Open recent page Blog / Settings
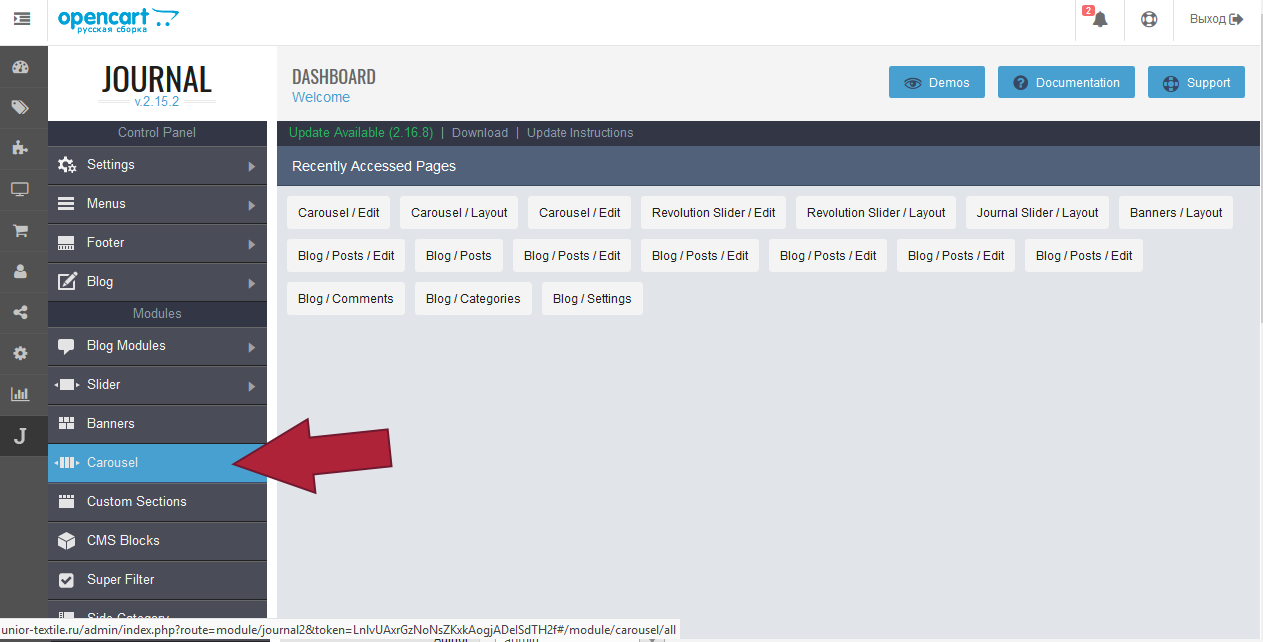The image size is (1263, 642). [592, 299]
